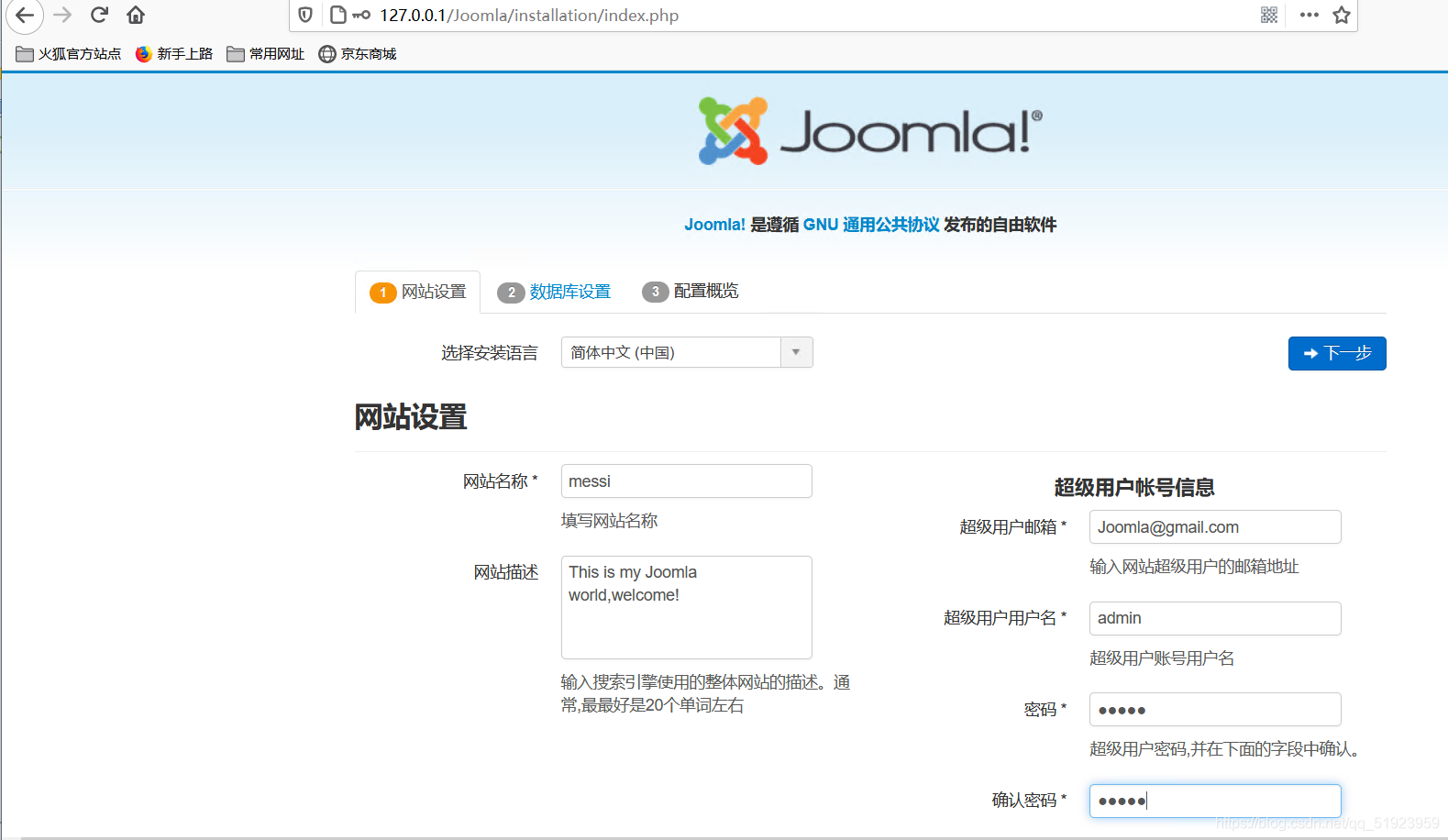The width and height of the screenshot is (1448, 840).
Task: Bookmark this page with the star icon
Action: click(x=1342, y=15)
